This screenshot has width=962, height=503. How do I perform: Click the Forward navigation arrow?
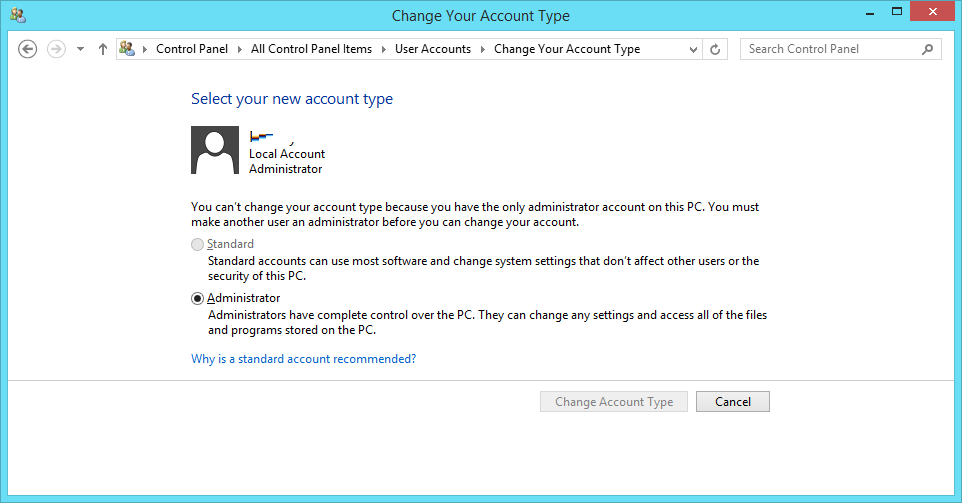tap(57, 49)
